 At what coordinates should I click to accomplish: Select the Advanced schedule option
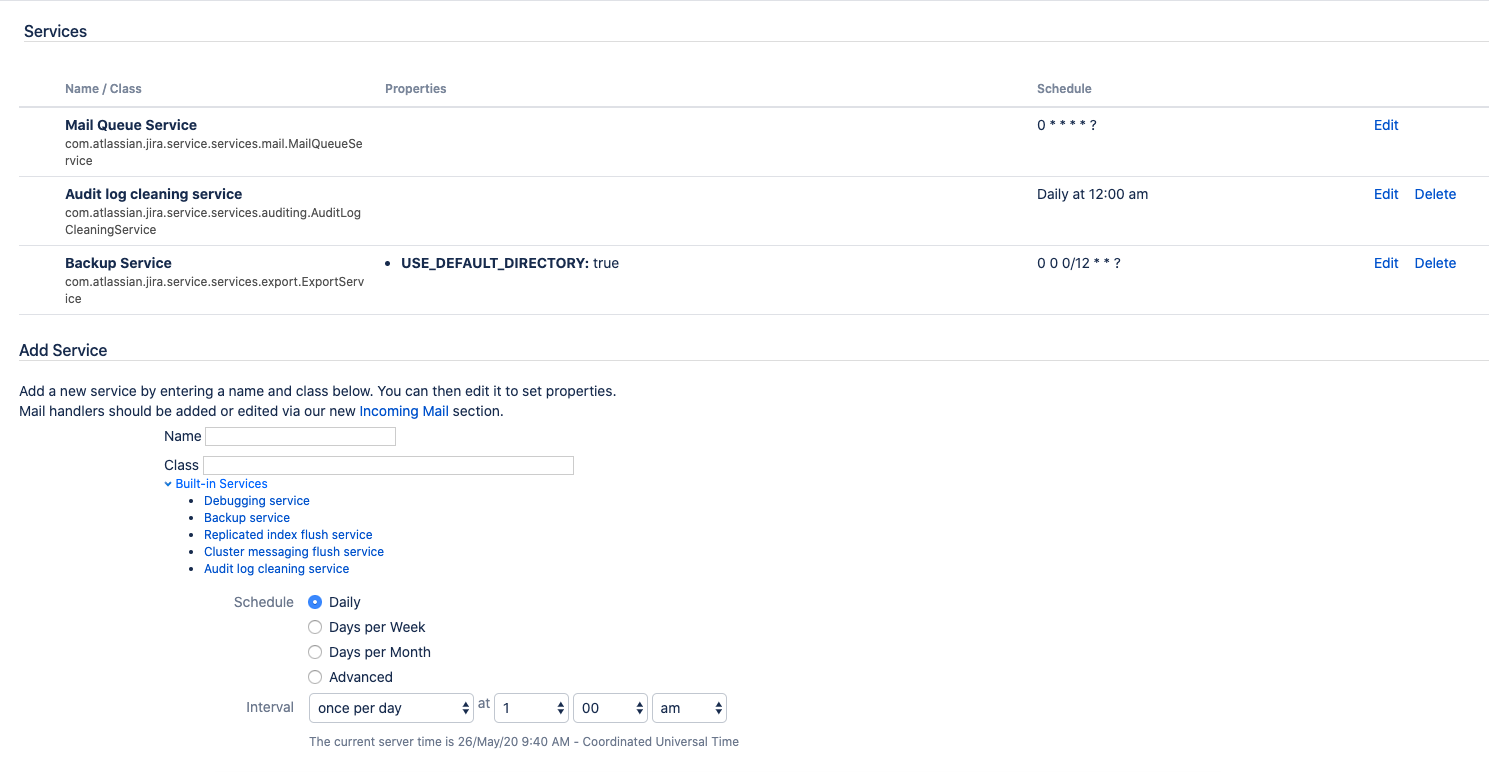point(315,677)
